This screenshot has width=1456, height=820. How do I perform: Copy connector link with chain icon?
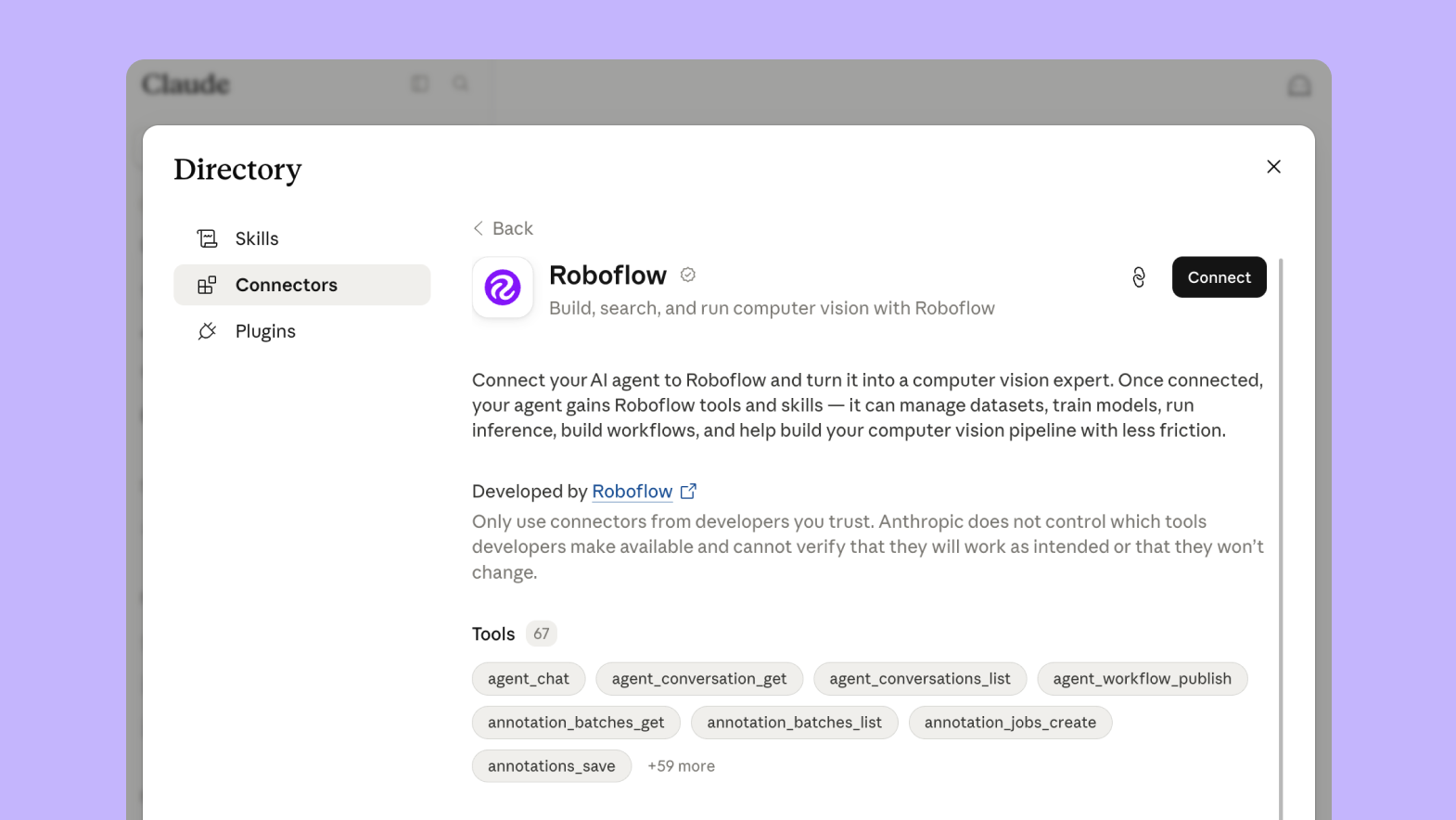click(1139, 277)
